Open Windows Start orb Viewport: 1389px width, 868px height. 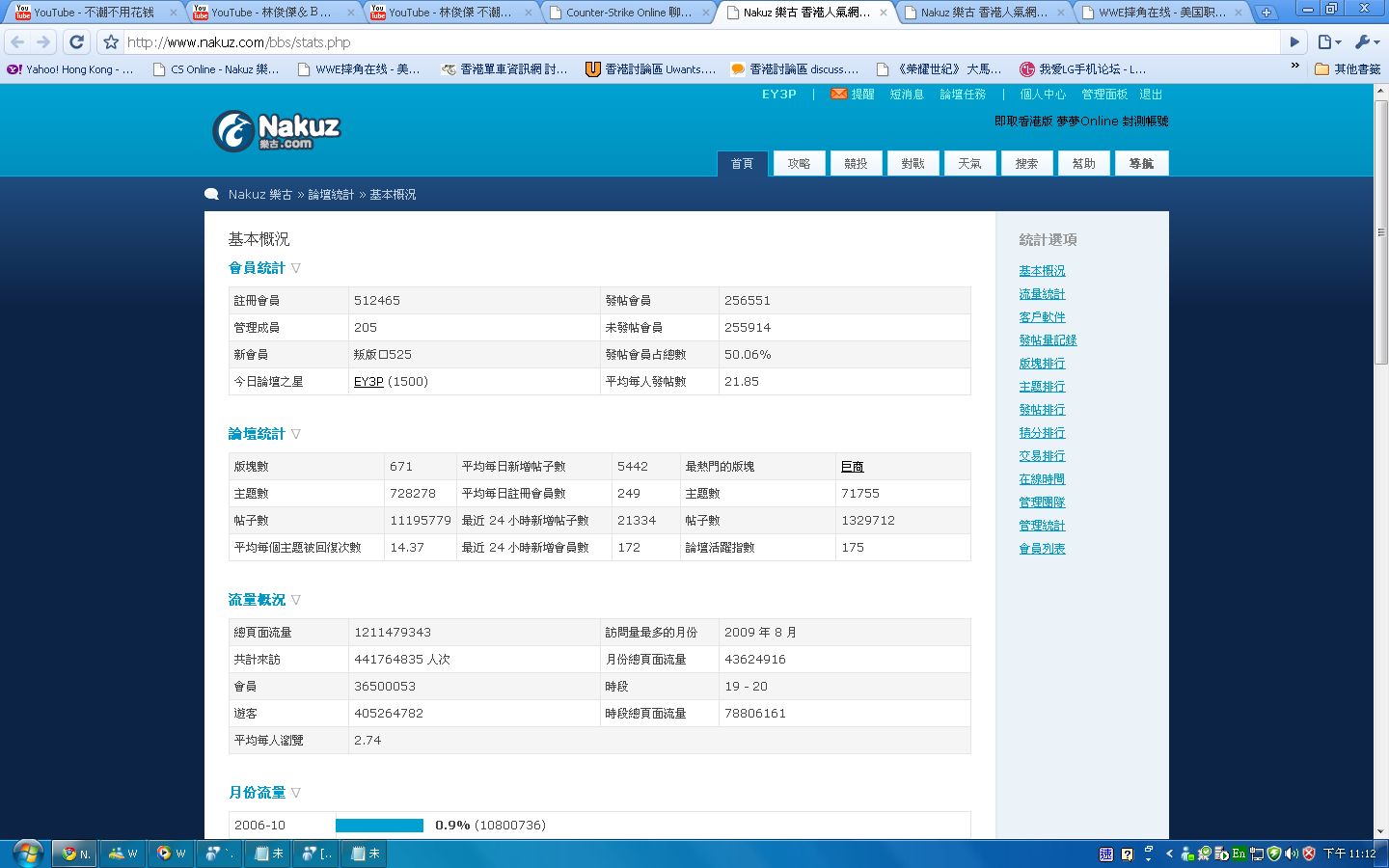pos(26,853)
